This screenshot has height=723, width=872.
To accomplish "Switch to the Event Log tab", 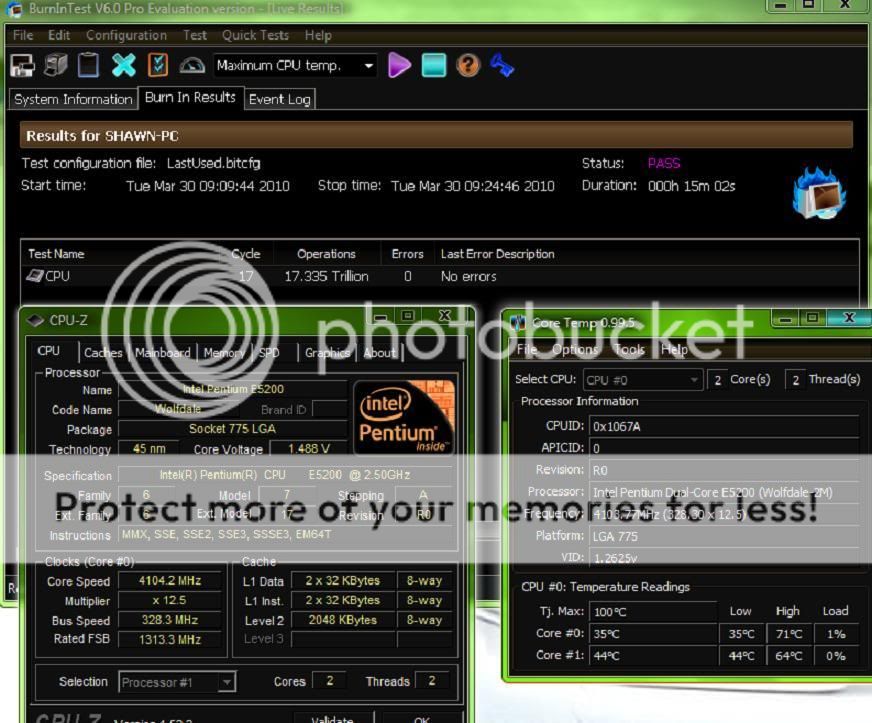I will 280,99.
